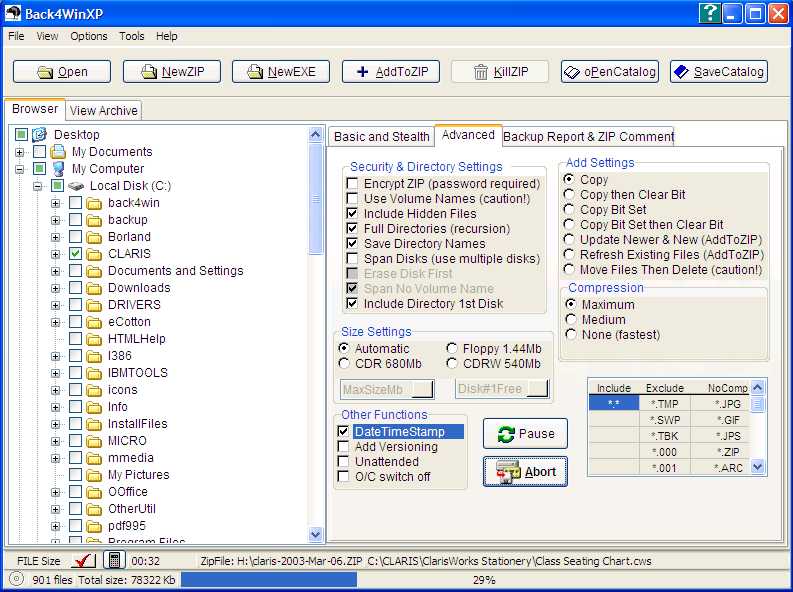793x592 pixels.
Task: Select the *.TMP exclude cell
Action: 665,404
